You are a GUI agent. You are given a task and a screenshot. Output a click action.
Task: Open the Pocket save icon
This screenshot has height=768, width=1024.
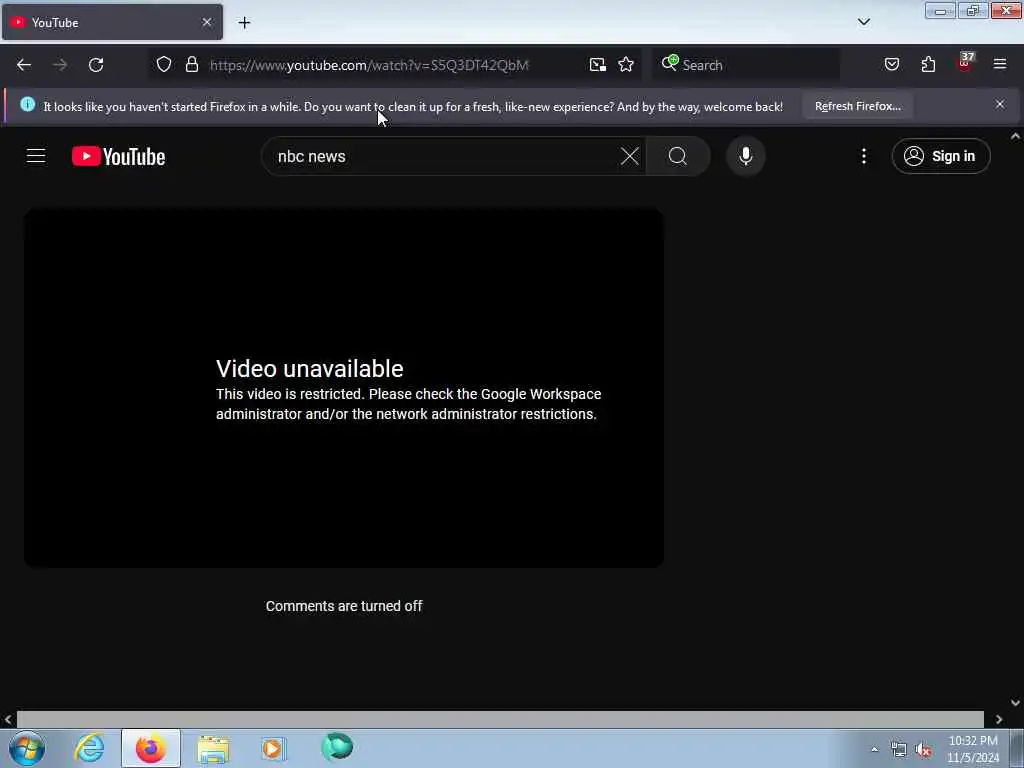click(891, 64)
